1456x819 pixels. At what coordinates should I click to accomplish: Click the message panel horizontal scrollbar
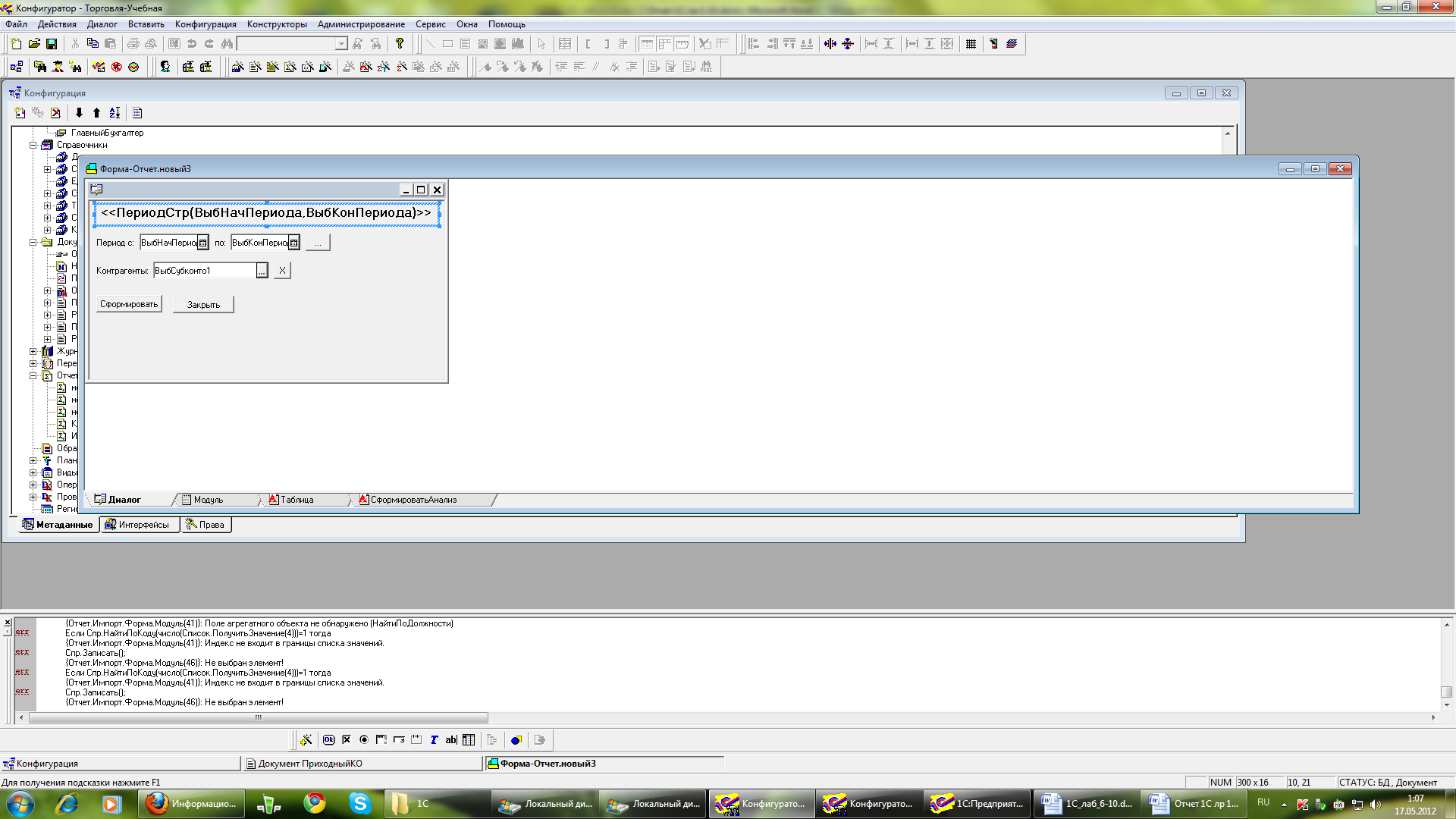[259, 717]
